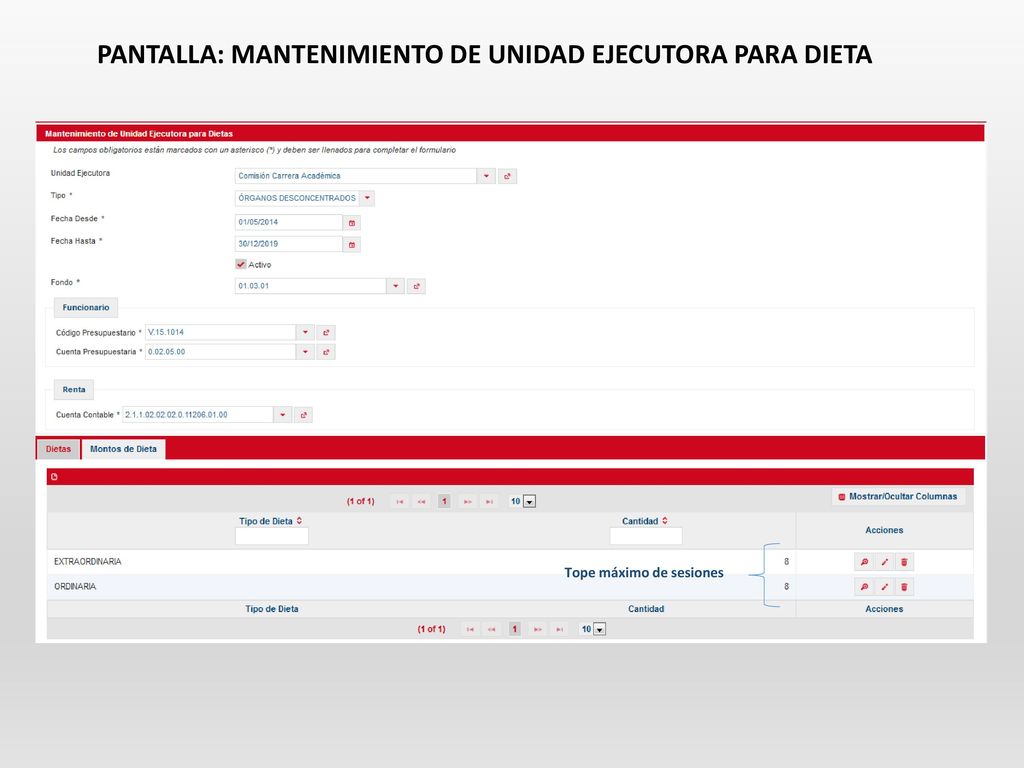Switch to the Dietas tab
Screen dimensions: 1024x768
[58, 449]
